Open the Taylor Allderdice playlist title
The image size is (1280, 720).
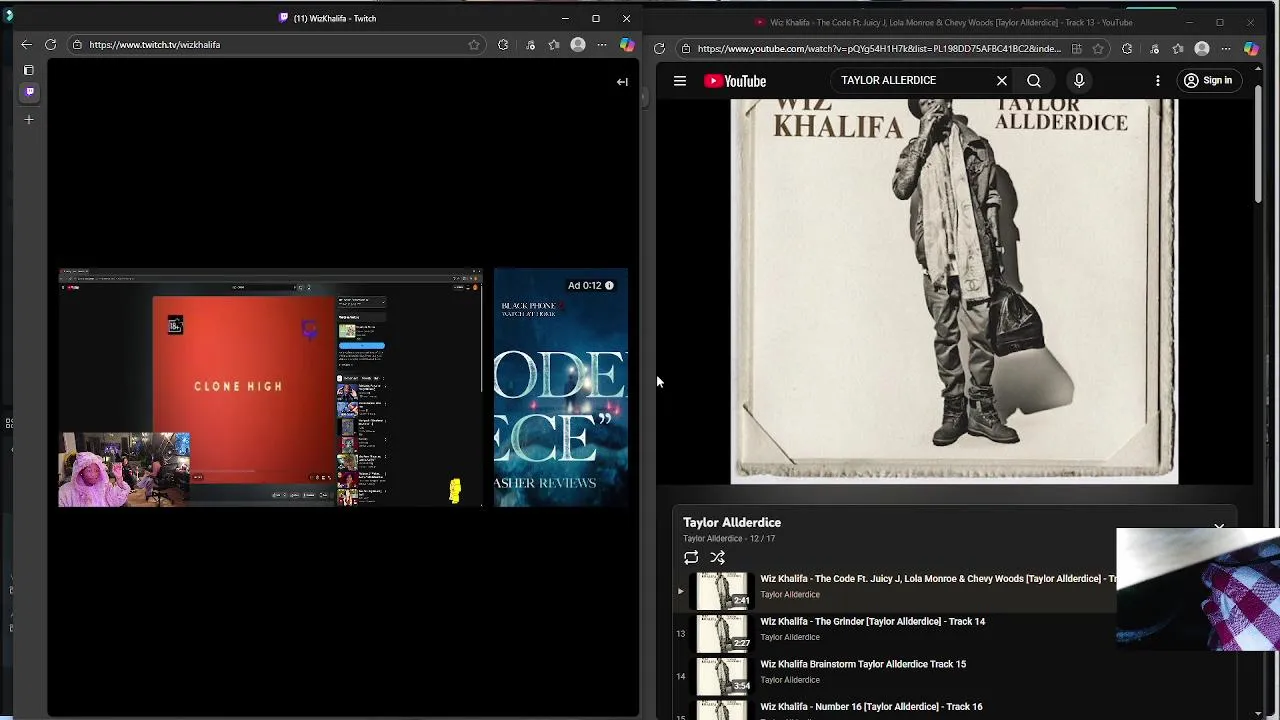tap(732, 522)
